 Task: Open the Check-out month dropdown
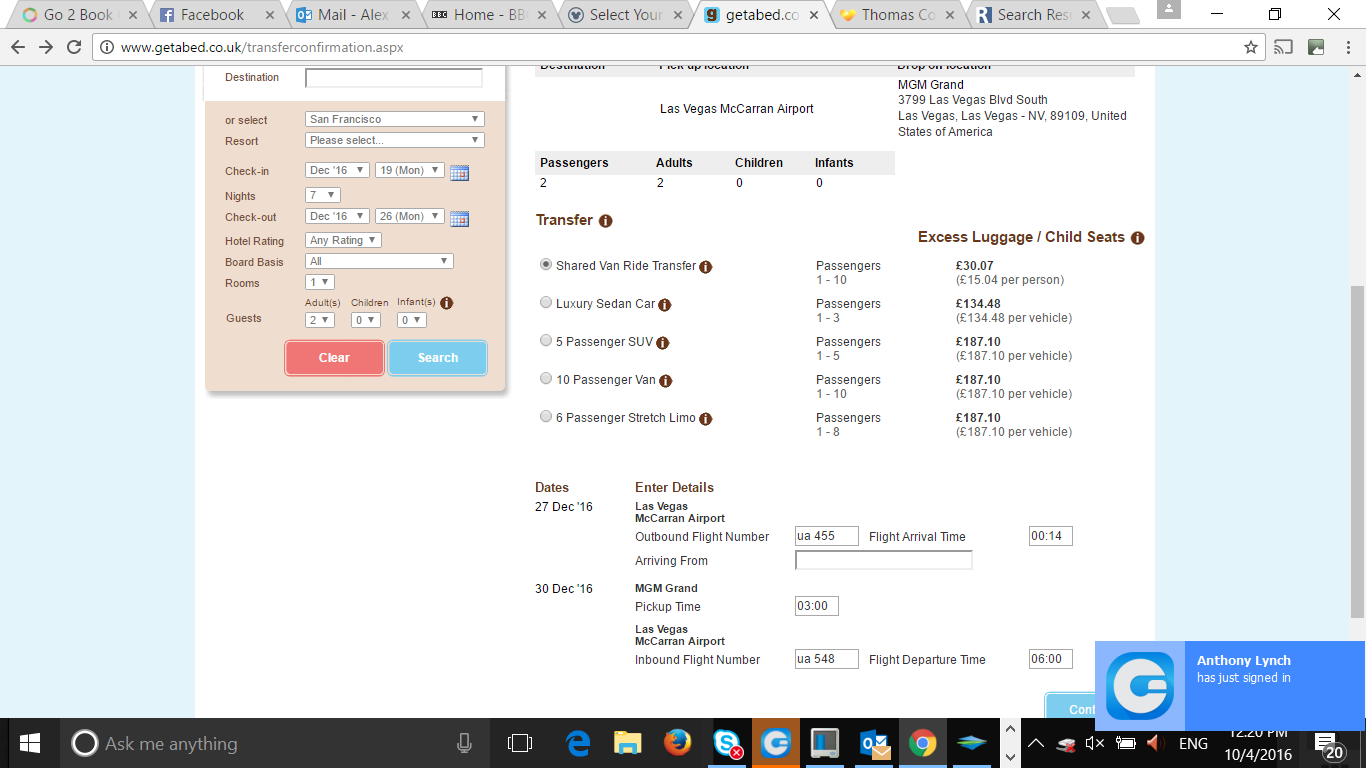pos(337,216)
